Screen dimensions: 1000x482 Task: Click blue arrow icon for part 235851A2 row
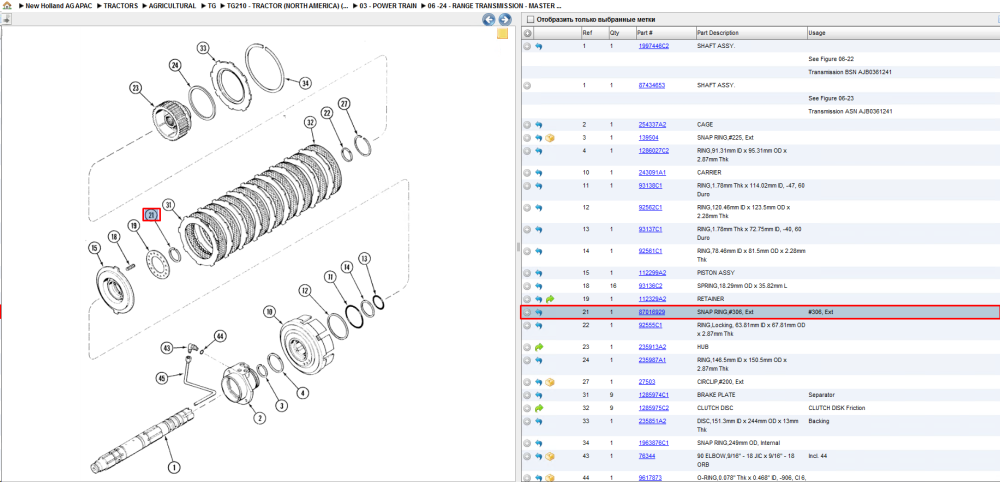tap(538, 421)
